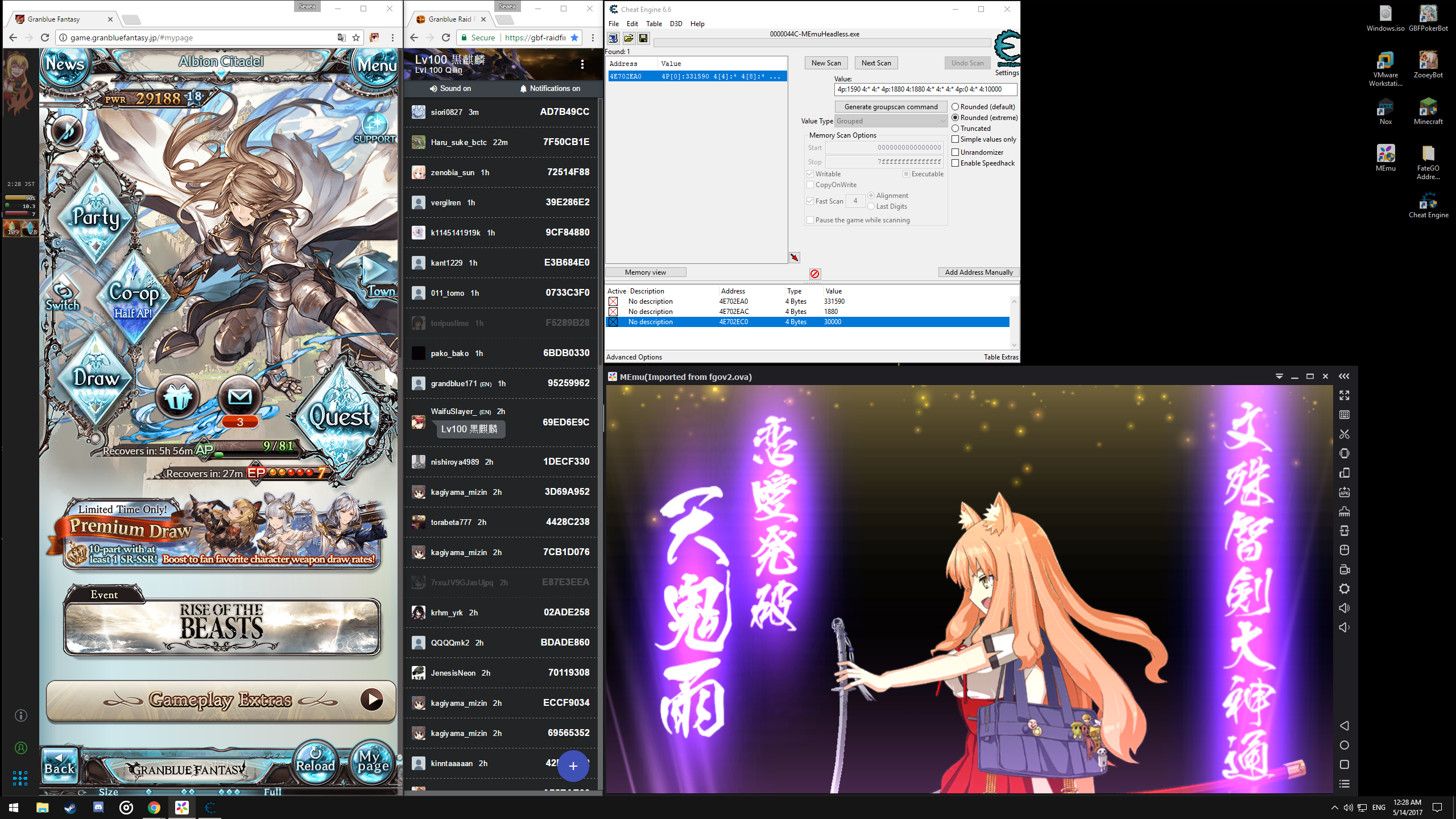The width and height of the screenshot is (1456, 819).
Task: Open the Table menu in Cheat Engine
Action: [x=653, y=24]
